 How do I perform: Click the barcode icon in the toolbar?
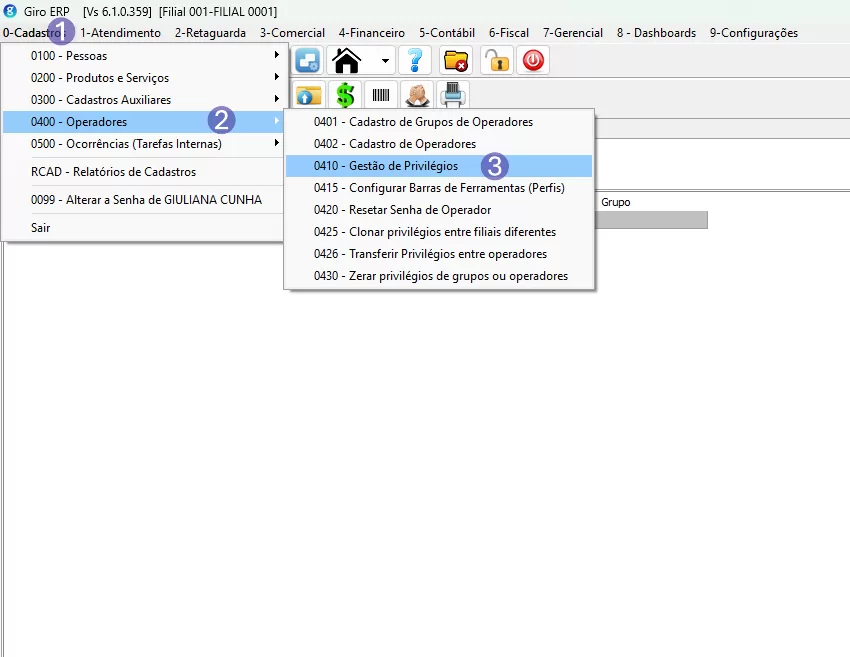[381, 96]
